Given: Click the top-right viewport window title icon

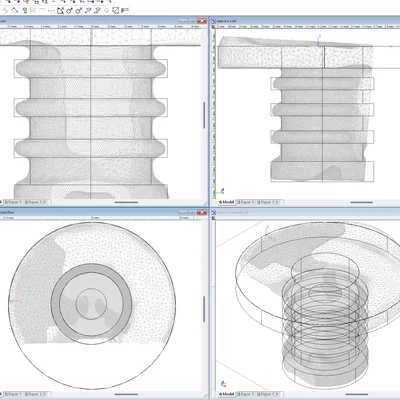Looking at the screenshot, I should [214, 21].
